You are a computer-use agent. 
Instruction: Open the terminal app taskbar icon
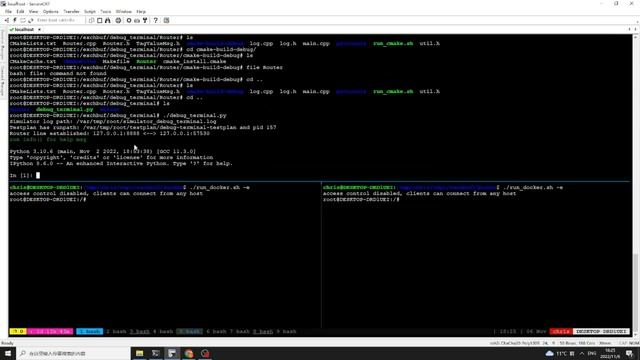click(156, 353)
